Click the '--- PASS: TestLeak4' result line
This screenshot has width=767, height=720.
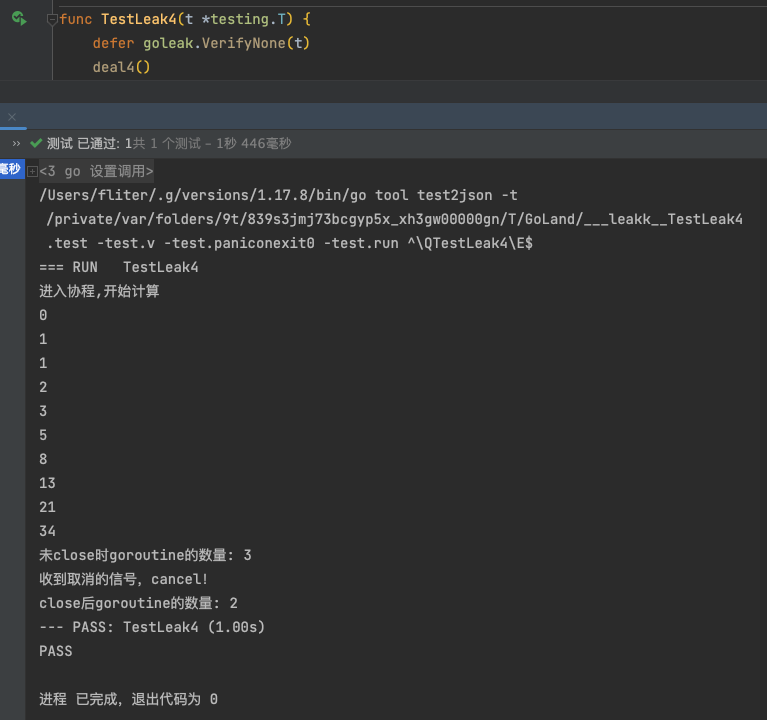coord(151,627)
